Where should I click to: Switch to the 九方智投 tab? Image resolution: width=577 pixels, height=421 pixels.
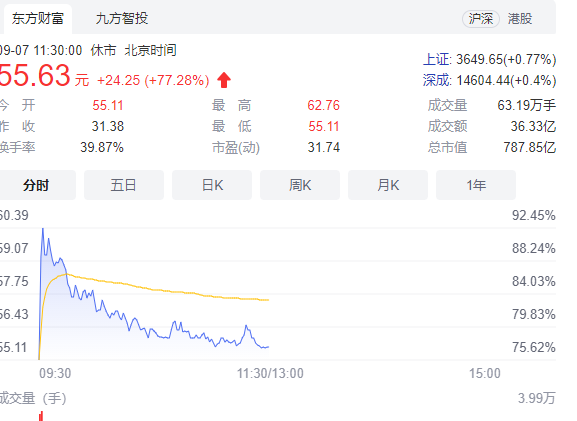pos(122,18)
